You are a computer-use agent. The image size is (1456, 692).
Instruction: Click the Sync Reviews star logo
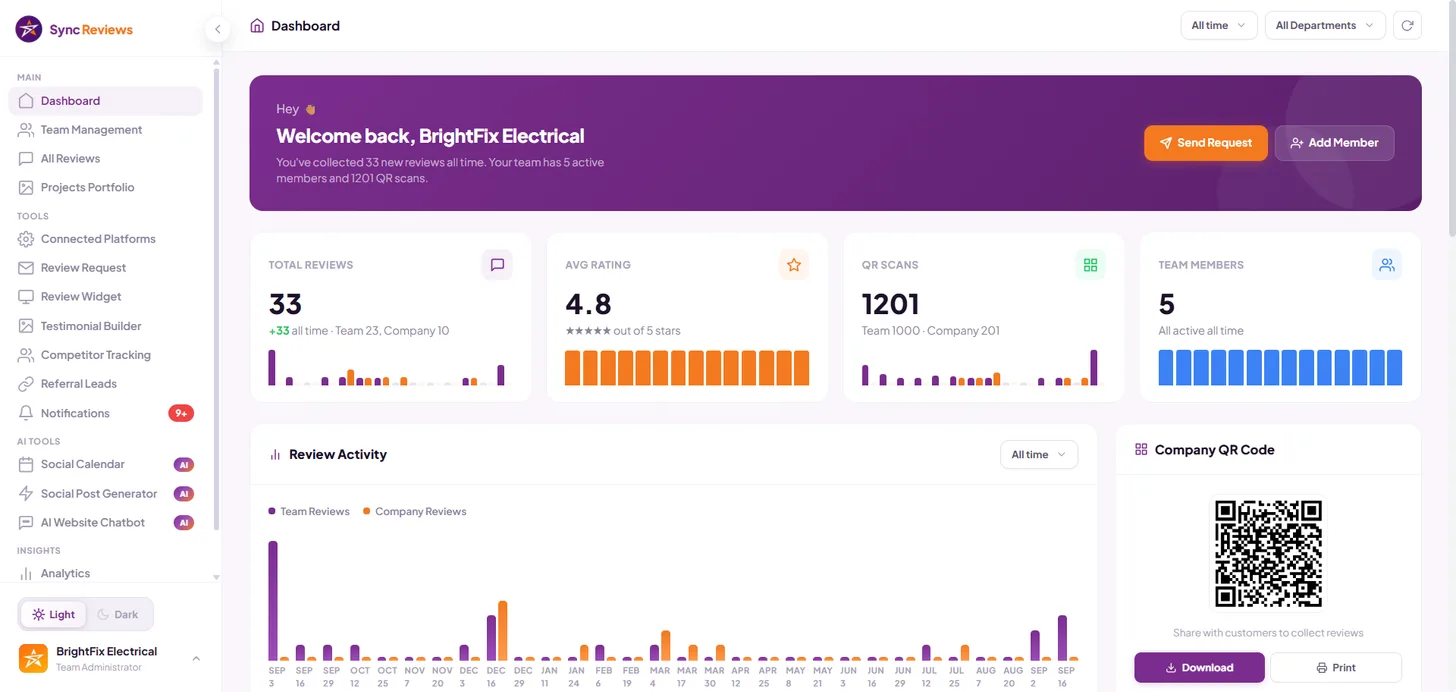coord(29,29)
